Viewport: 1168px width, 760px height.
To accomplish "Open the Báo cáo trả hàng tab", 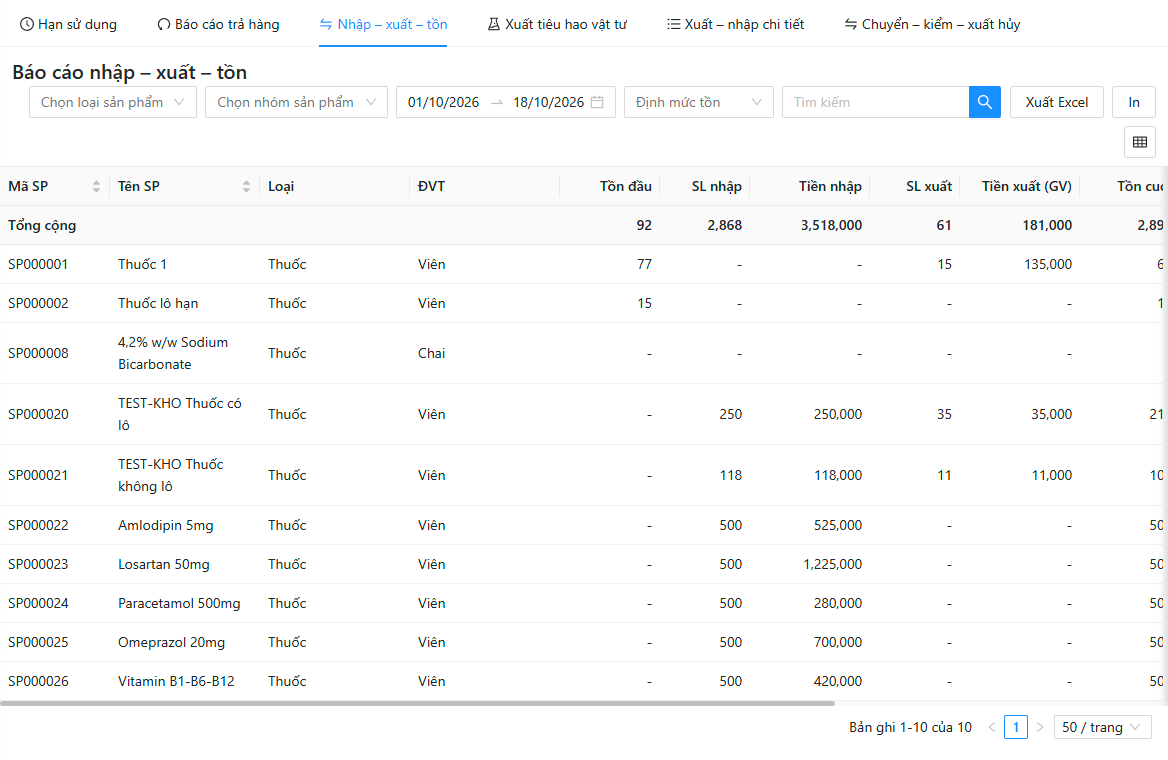I will pyautogui.click(x=218, y=25).
